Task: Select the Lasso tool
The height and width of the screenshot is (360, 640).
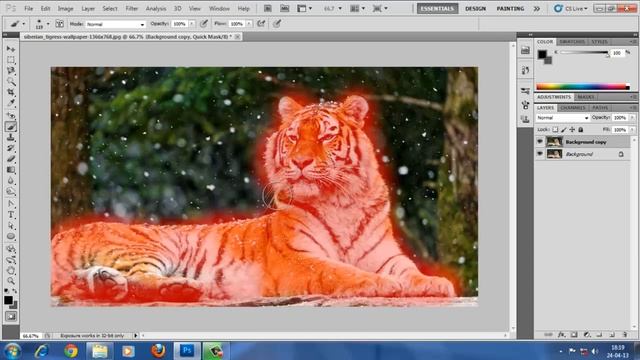Action: [11, 71]
